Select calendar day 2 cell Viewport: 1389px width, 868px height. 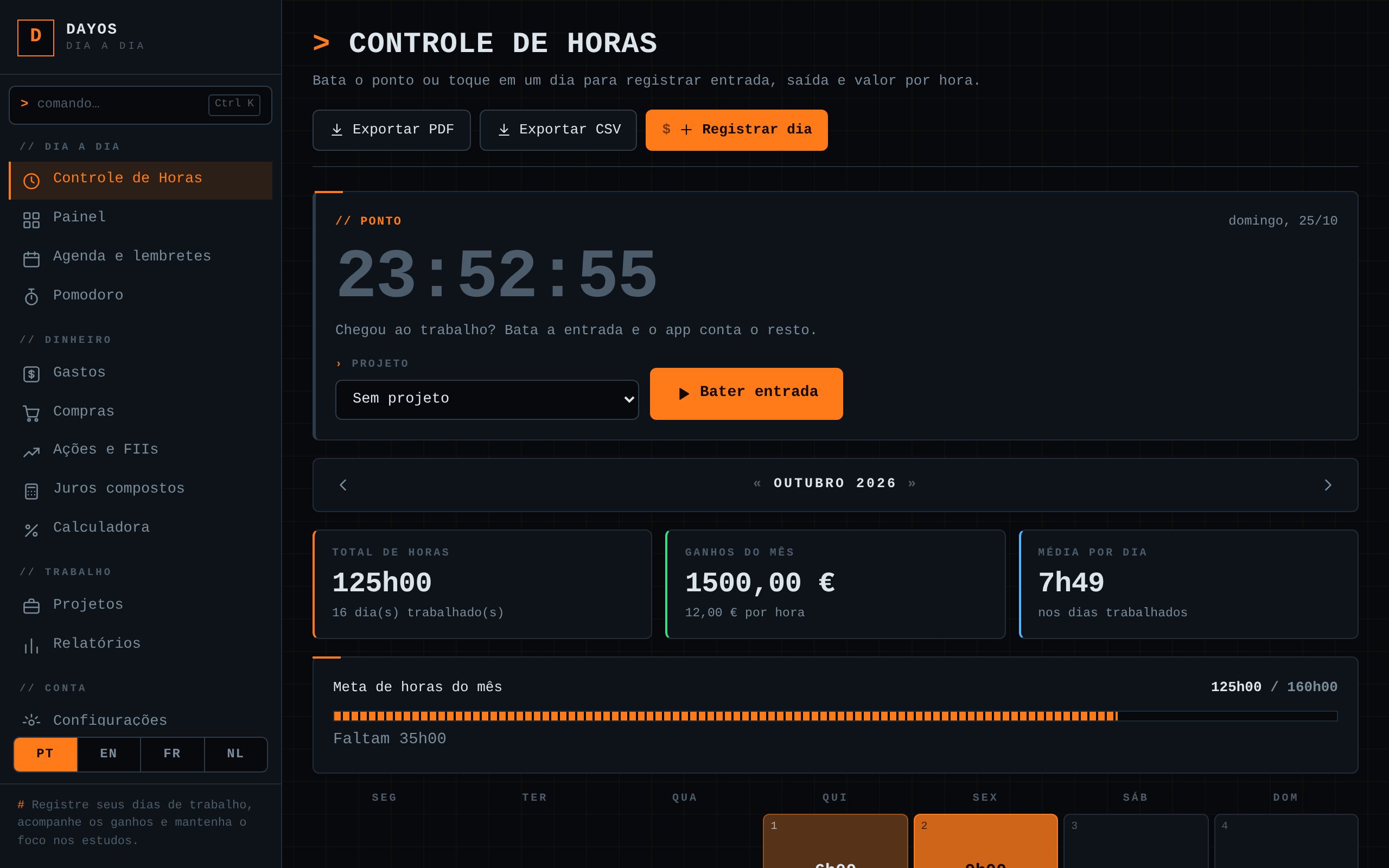985,841
